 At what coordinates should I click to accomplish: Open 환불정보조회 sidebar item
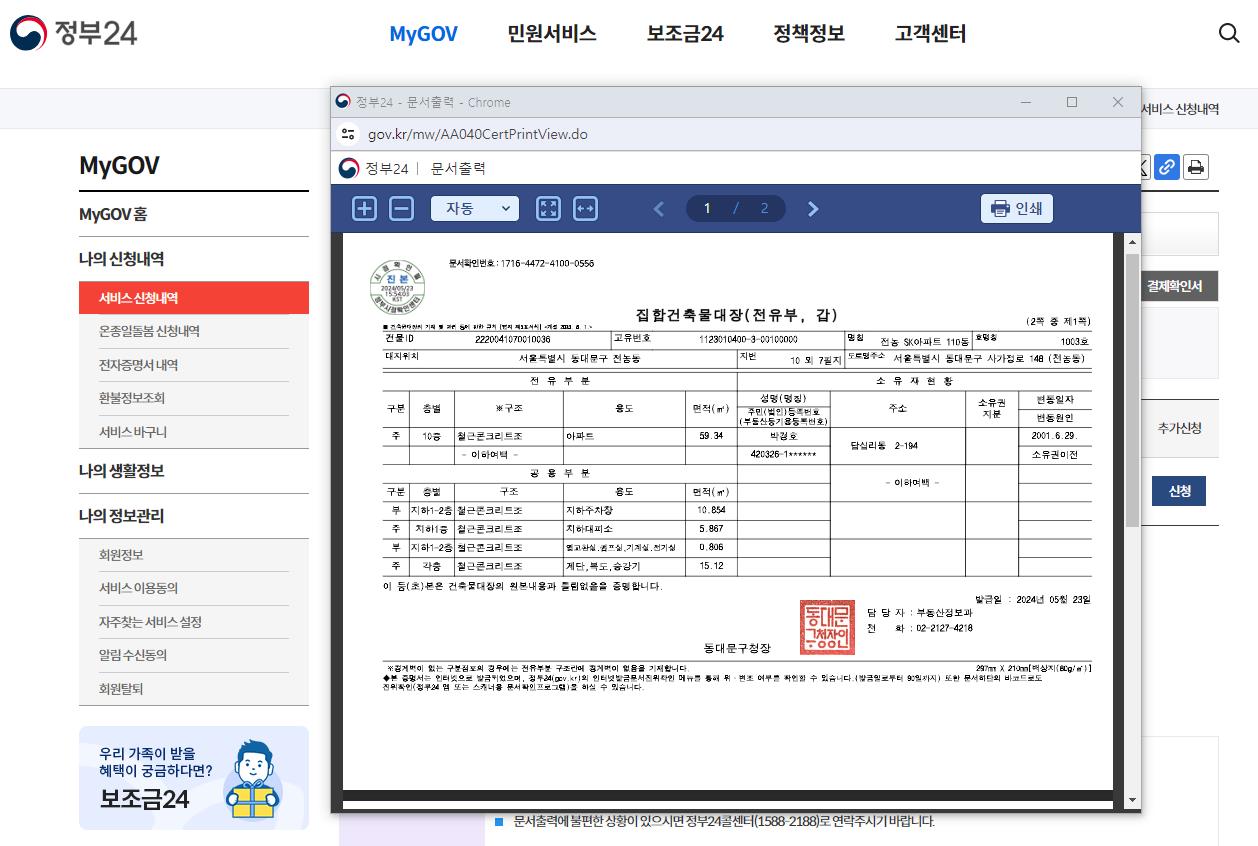[132, 398]
